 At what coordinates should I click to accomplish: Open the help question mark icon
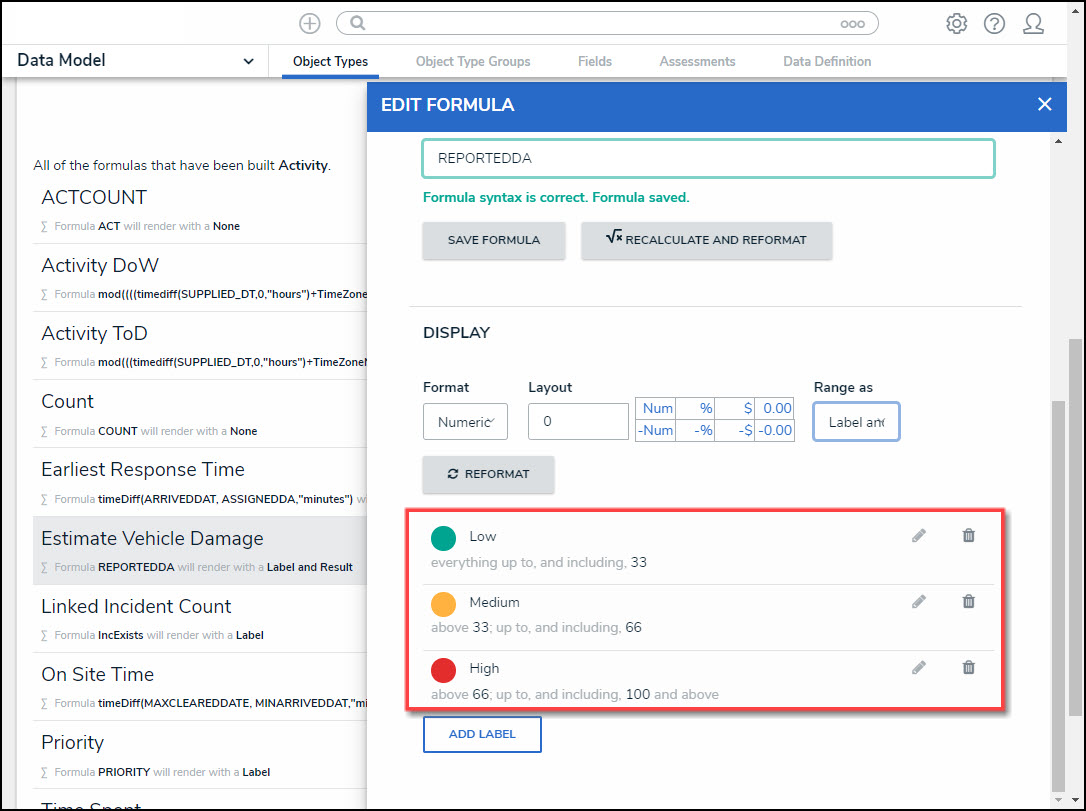click(994, 23)
